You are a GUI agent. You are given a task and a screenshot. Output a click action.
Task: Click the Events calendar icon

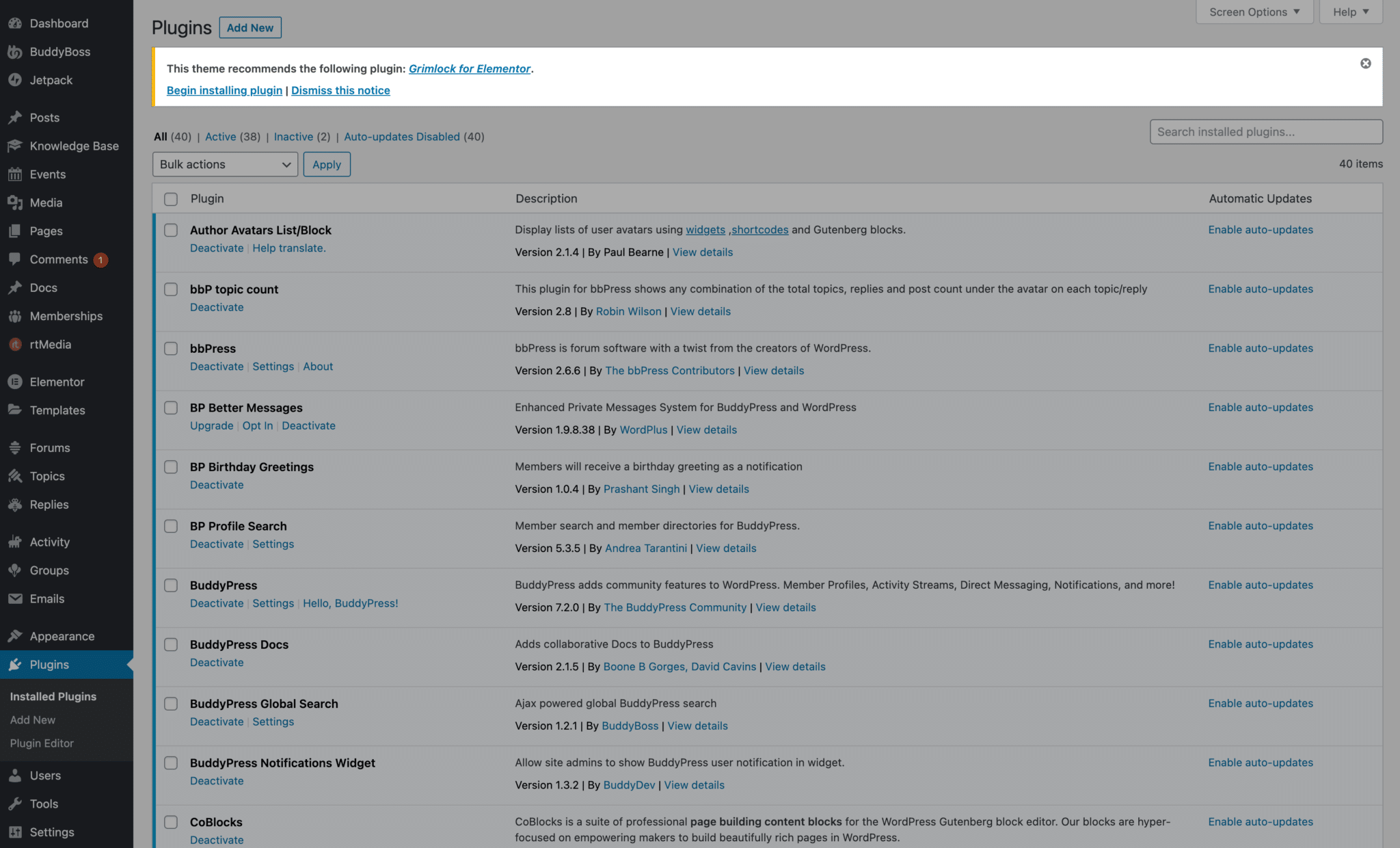point(15,174)
